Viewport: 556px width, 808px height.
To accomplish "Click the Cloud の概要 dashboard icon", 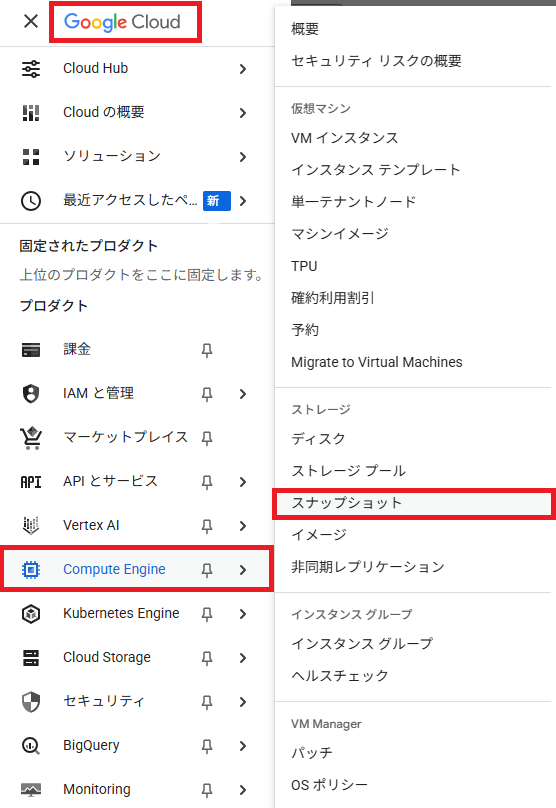I will pyautogui.click(x=31, y=112).
